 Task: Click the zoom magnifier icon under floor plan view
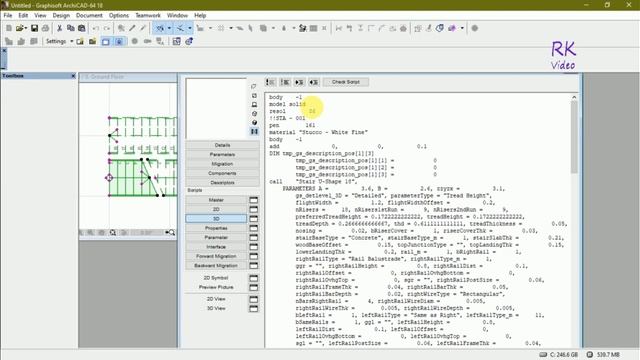point(113,233)
